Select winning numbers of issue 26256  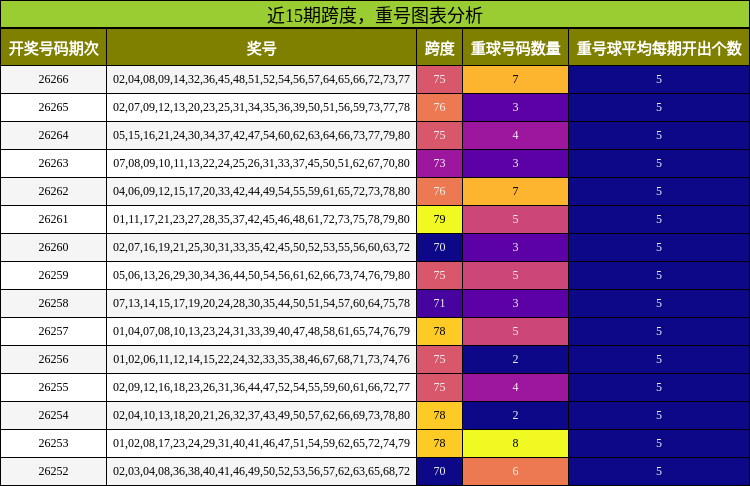tap(261, 359)
